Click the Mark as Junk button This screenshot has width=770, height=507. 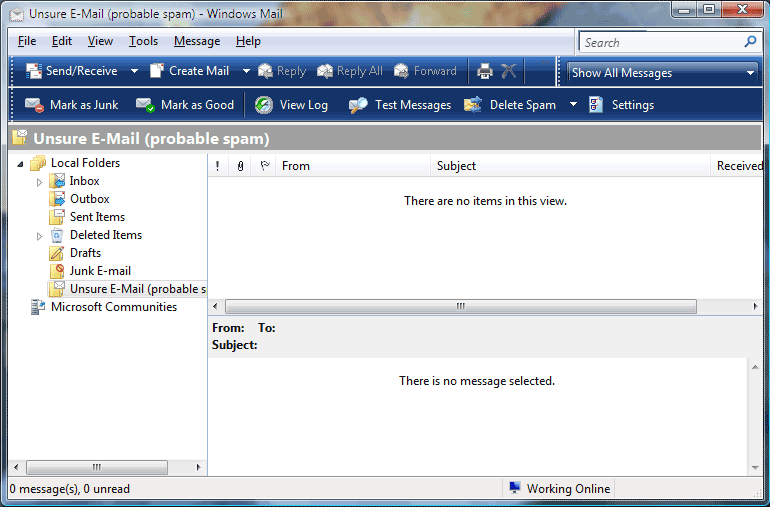[72, 105]
